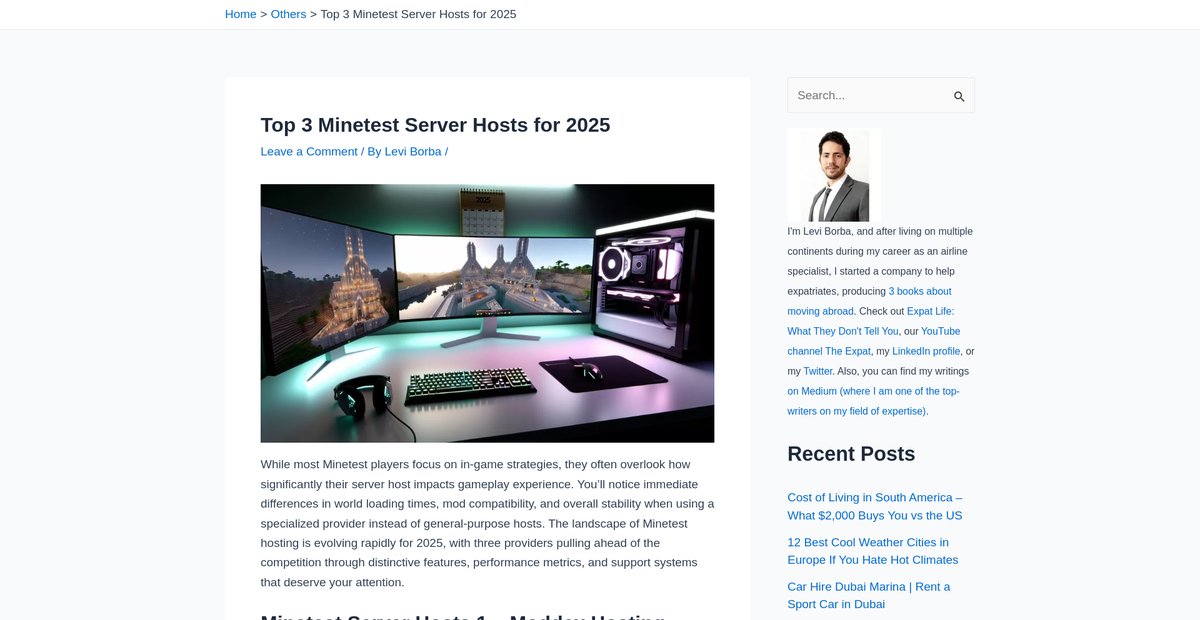Click the Leave a Comment link

309,151
